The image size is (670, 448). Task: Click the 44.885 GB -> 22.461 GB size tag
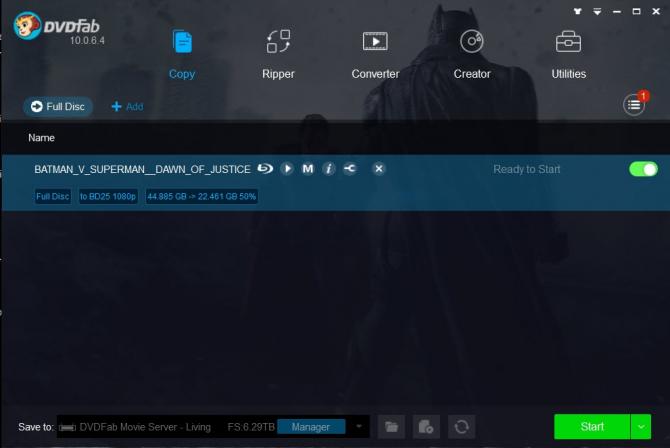tap(201, 197)
